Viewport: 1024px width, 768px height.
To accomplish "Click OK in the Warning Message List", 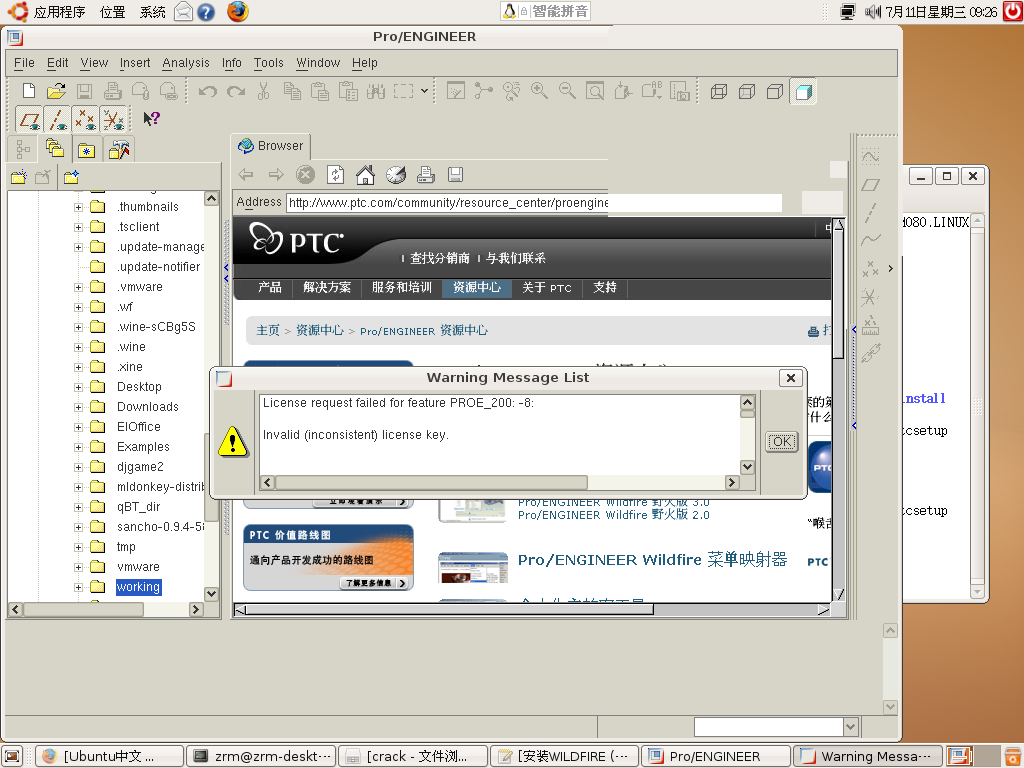I will (x=782, y=442).
